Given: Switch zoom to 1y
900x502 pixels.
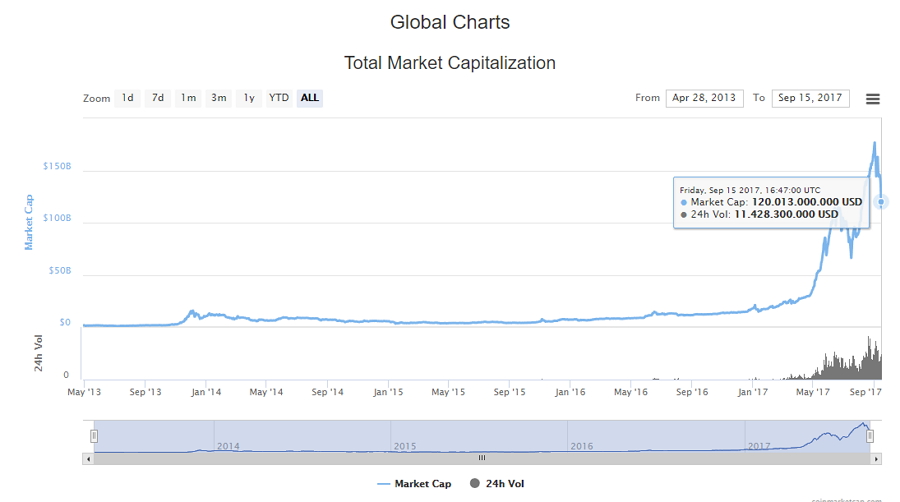Looking at the screenshot, I should (249, 98).
